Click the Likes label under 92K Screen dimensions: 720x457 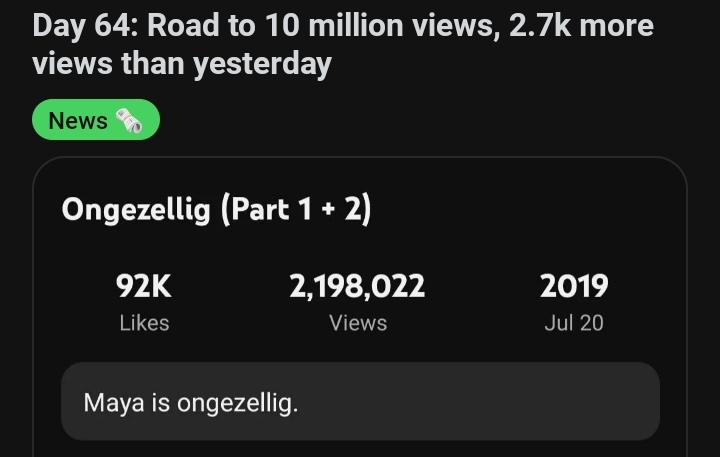click(x=144, y=323)
